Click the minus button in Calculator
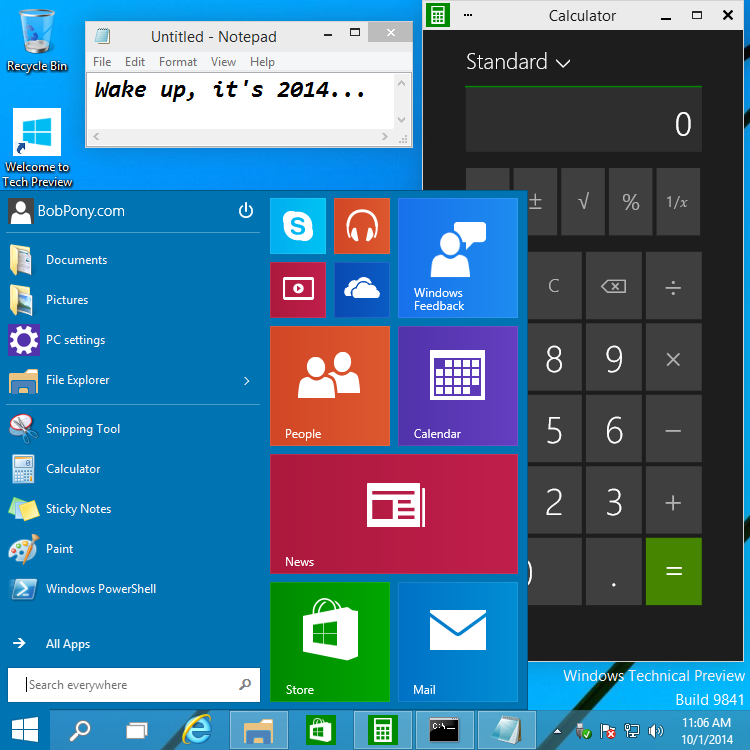This screenshot has width=750, height=750. tap(673, 429)
